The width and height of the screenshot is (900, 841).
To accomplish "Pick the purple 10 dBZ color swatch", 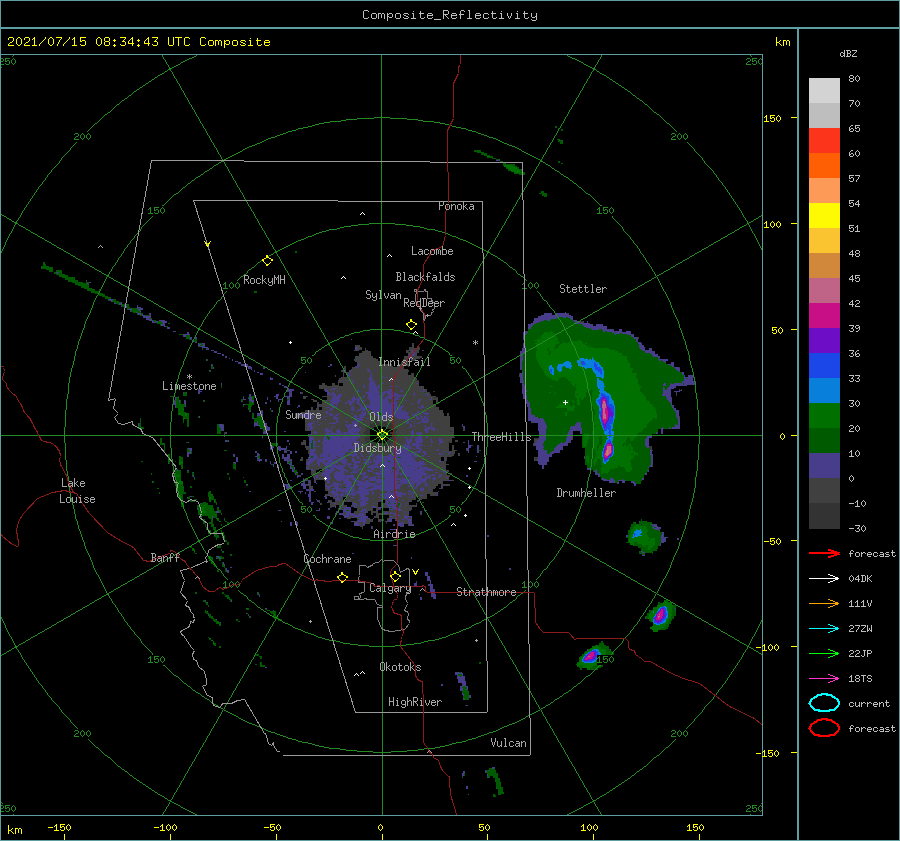I will coord(824,465).
